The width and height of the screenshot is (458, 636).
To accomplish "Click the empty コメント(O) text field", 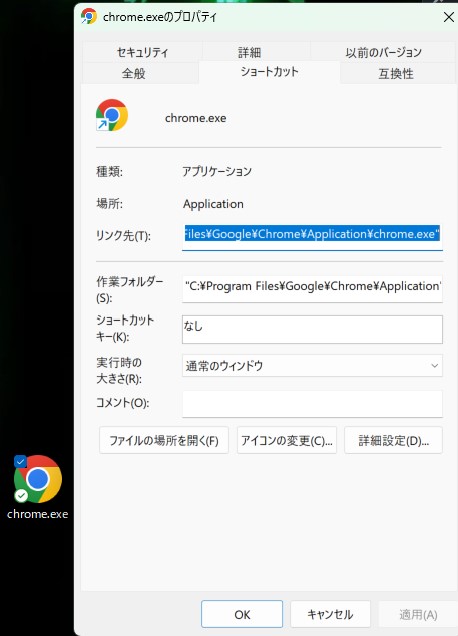I will click(x=312, y=404).
